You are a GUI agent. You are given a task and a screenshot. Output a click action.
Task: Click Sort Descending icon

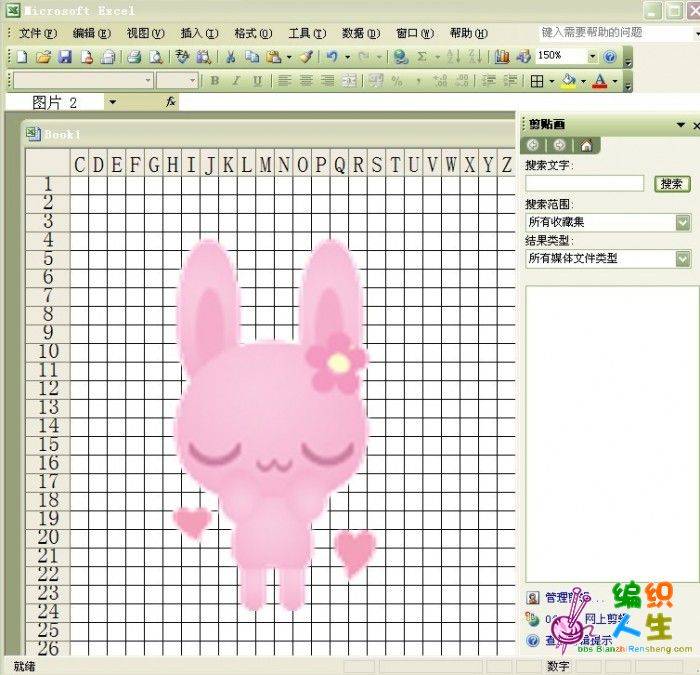[475, 57]
